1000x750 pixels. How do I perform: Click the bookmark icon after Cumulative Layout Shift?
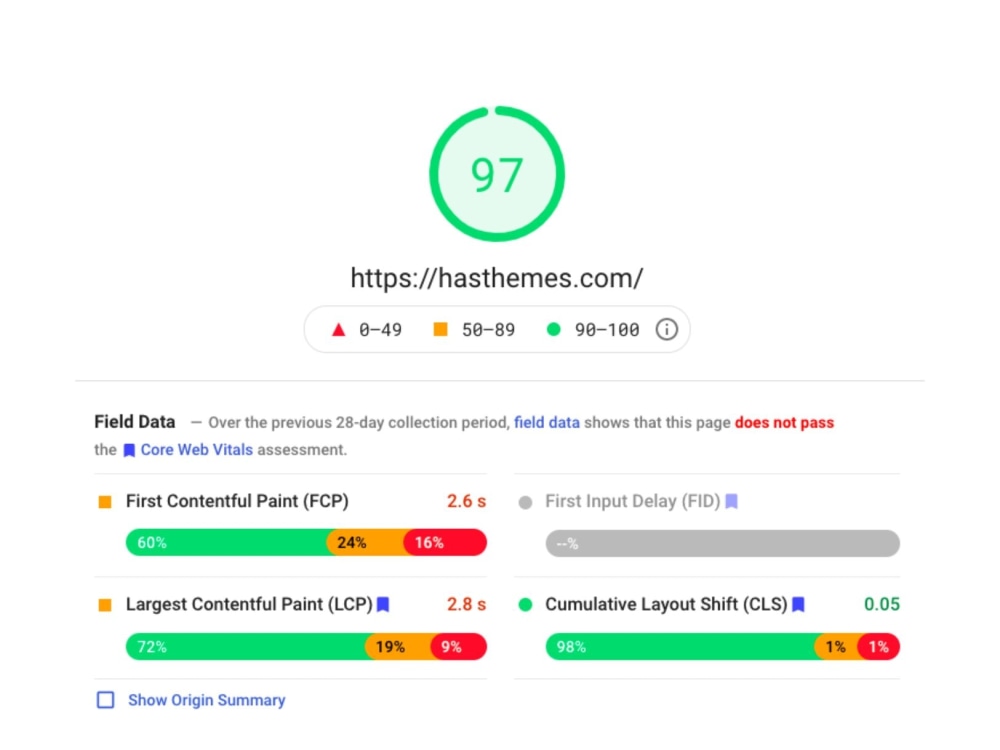(x=798, y=604)
